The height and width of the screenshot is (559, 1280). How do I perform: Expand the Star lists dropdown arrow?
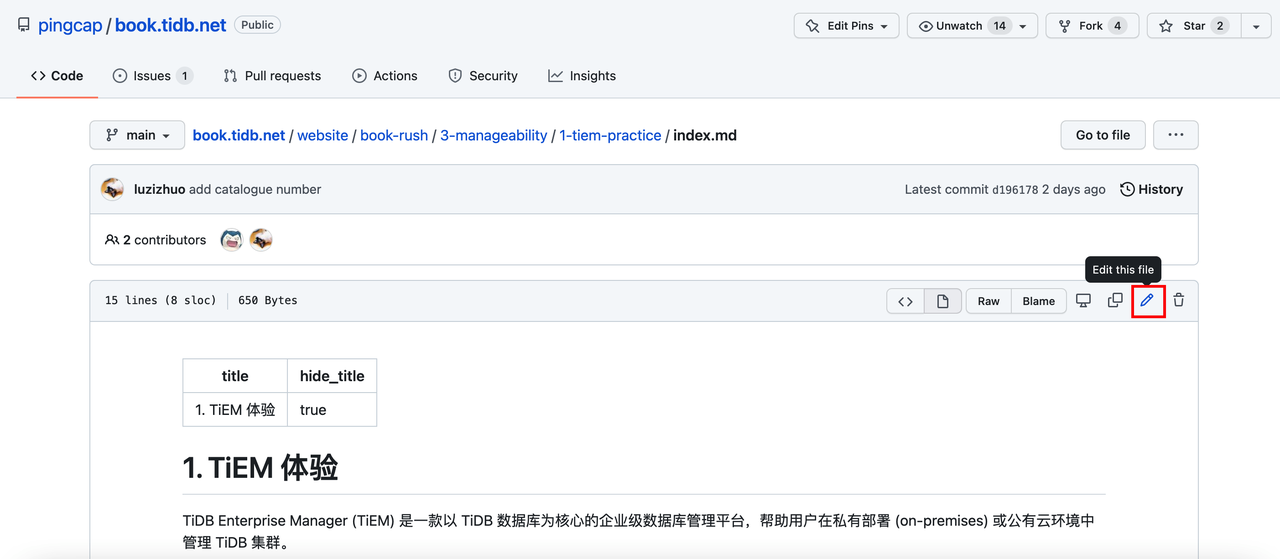click(1256, 26)
